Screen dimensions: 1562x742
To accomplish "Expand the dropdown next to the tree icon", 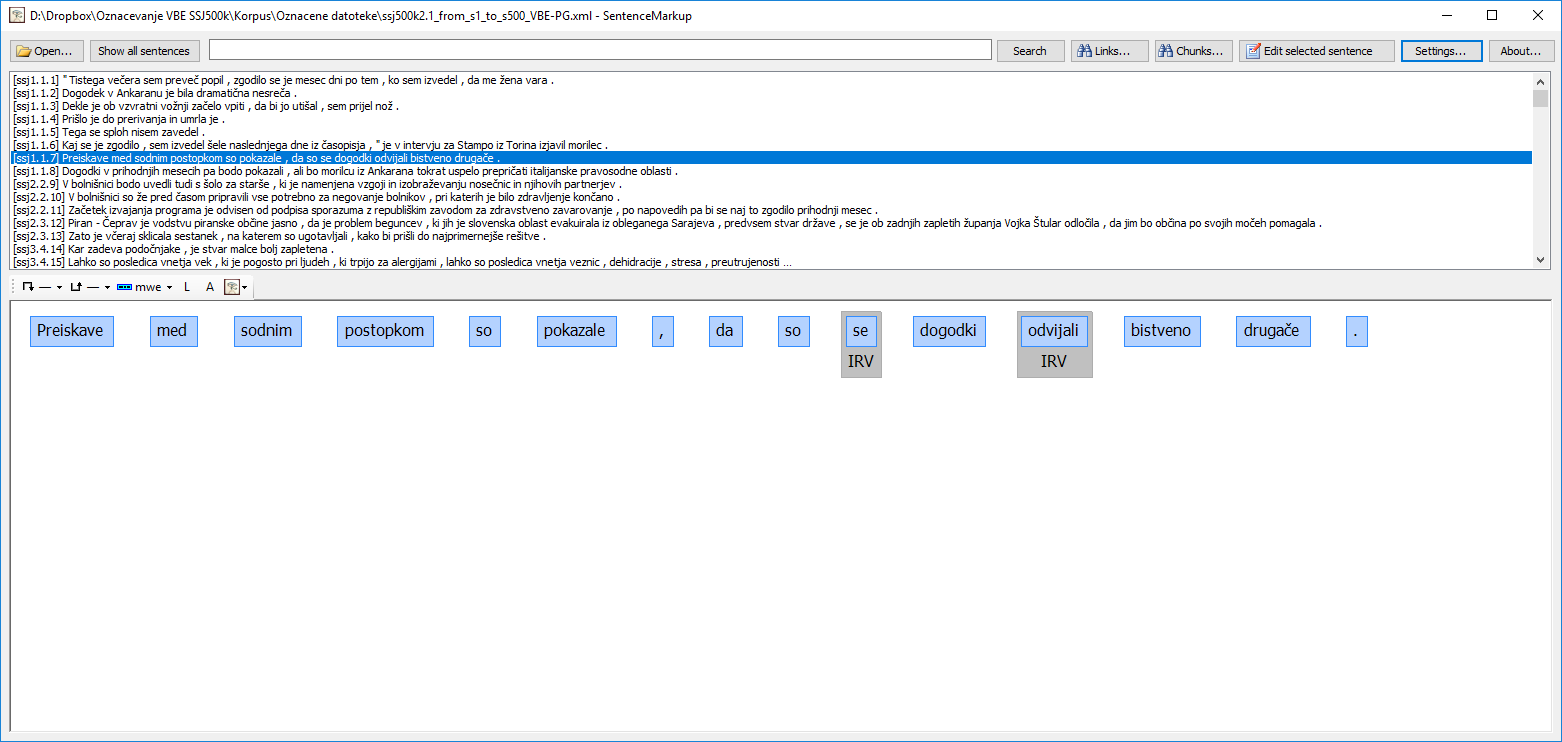I will click(x=244, y=287).
